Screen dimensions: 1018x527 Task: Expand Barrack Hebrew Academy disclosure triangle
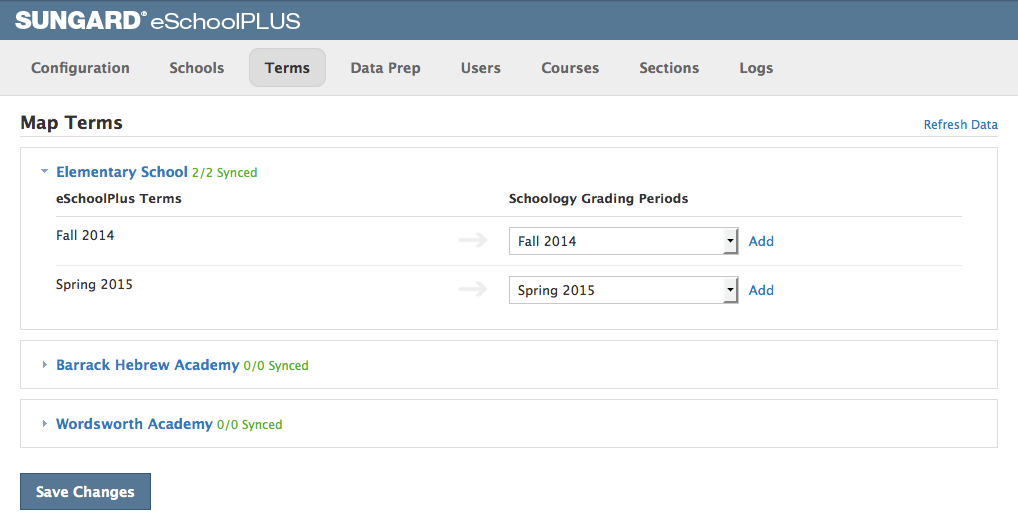[44, 365]
